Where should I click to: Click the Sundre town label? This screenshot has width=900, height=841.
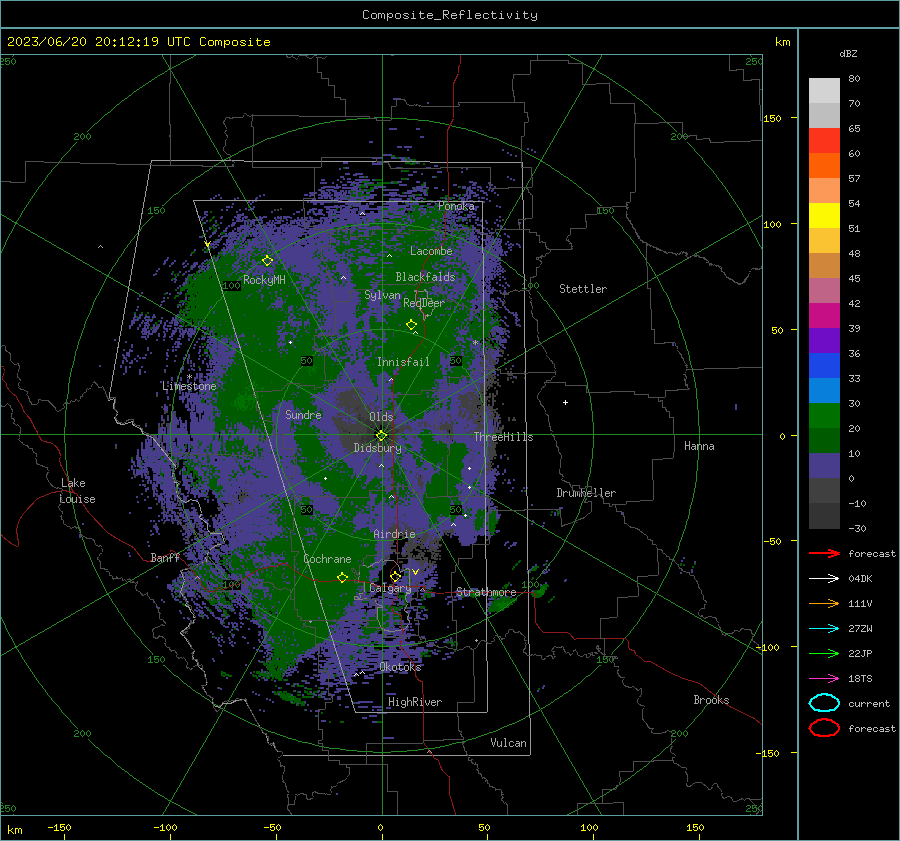click(x=303, y=414)
